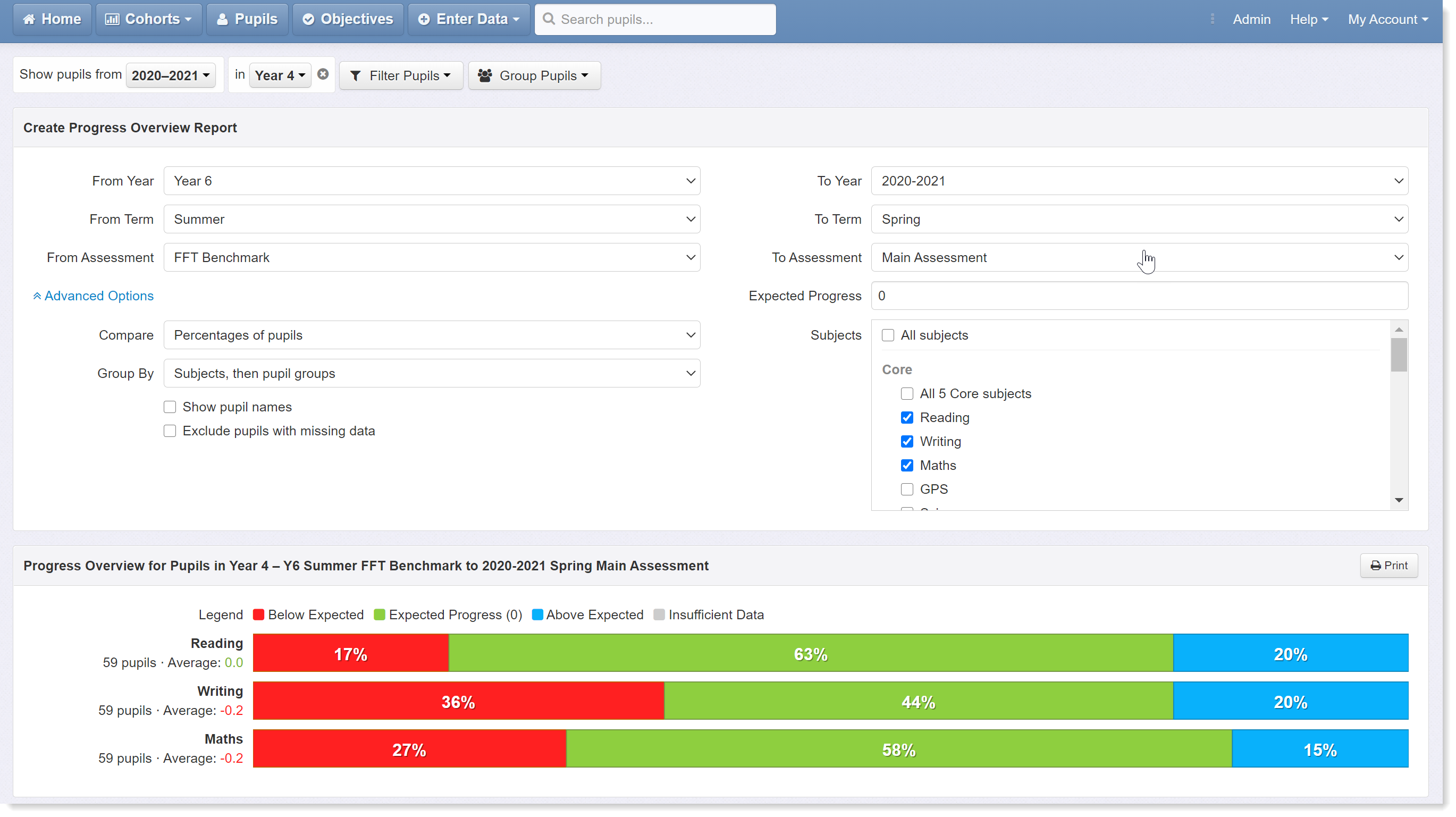Screen dimensions: 1456x817
Task: Click the red Below Expected legend swatch
Action: (x=258, y=614)
